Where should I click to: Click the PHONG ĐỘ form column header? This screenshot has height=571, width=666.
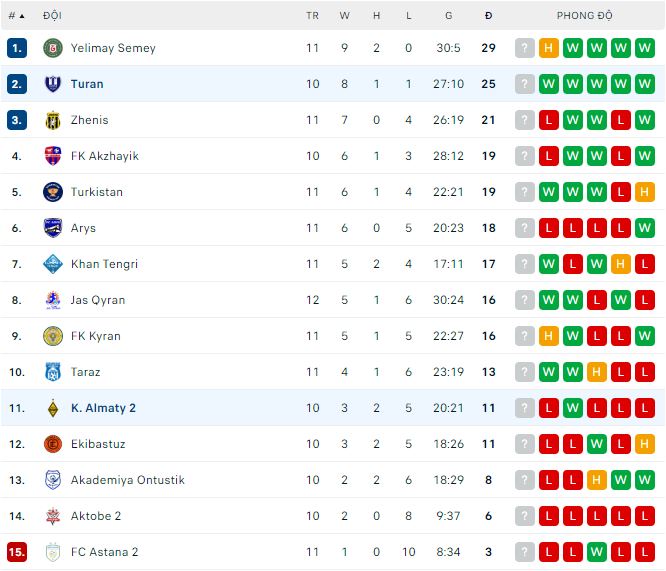click(585, 16)
